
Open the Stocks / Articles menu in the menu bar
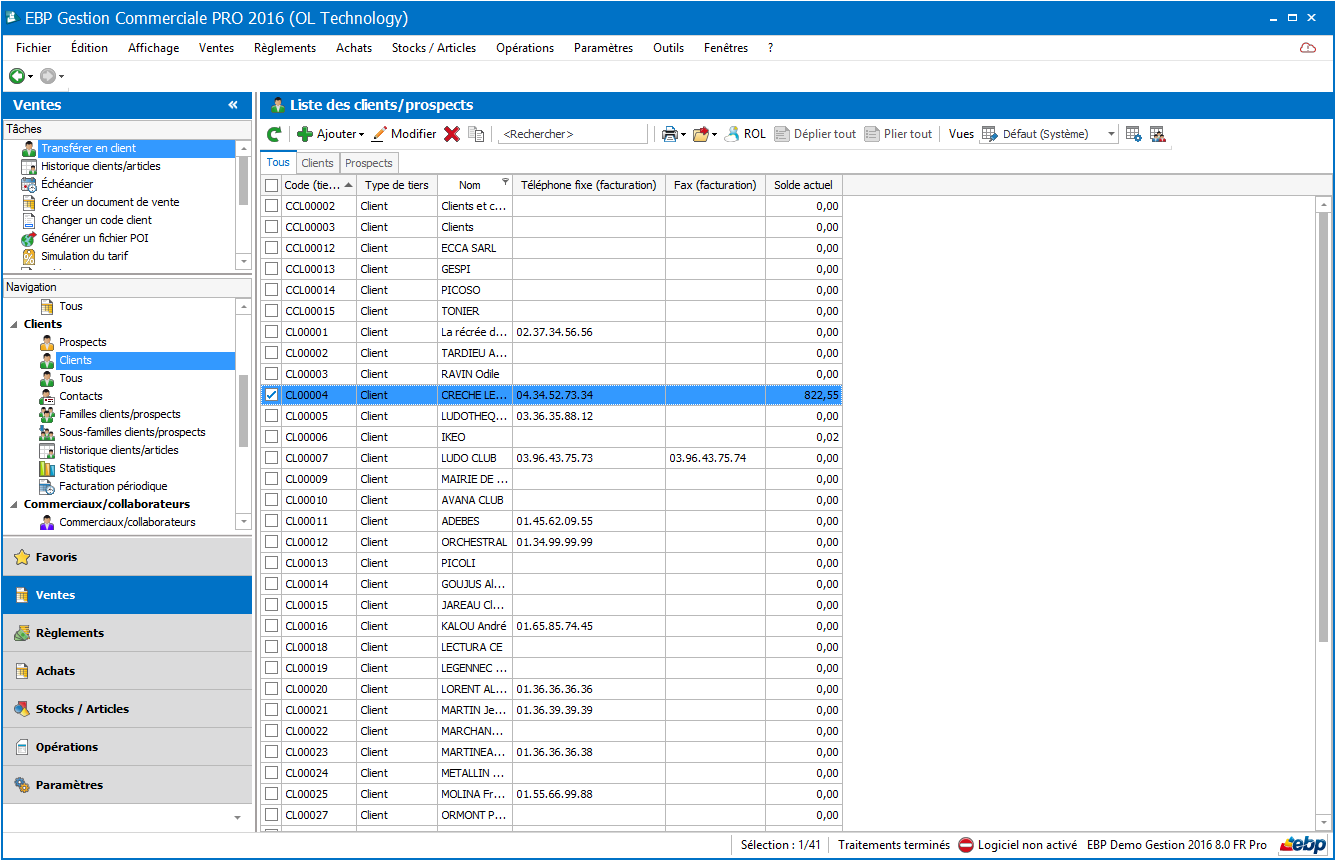(x=434, y=48)
